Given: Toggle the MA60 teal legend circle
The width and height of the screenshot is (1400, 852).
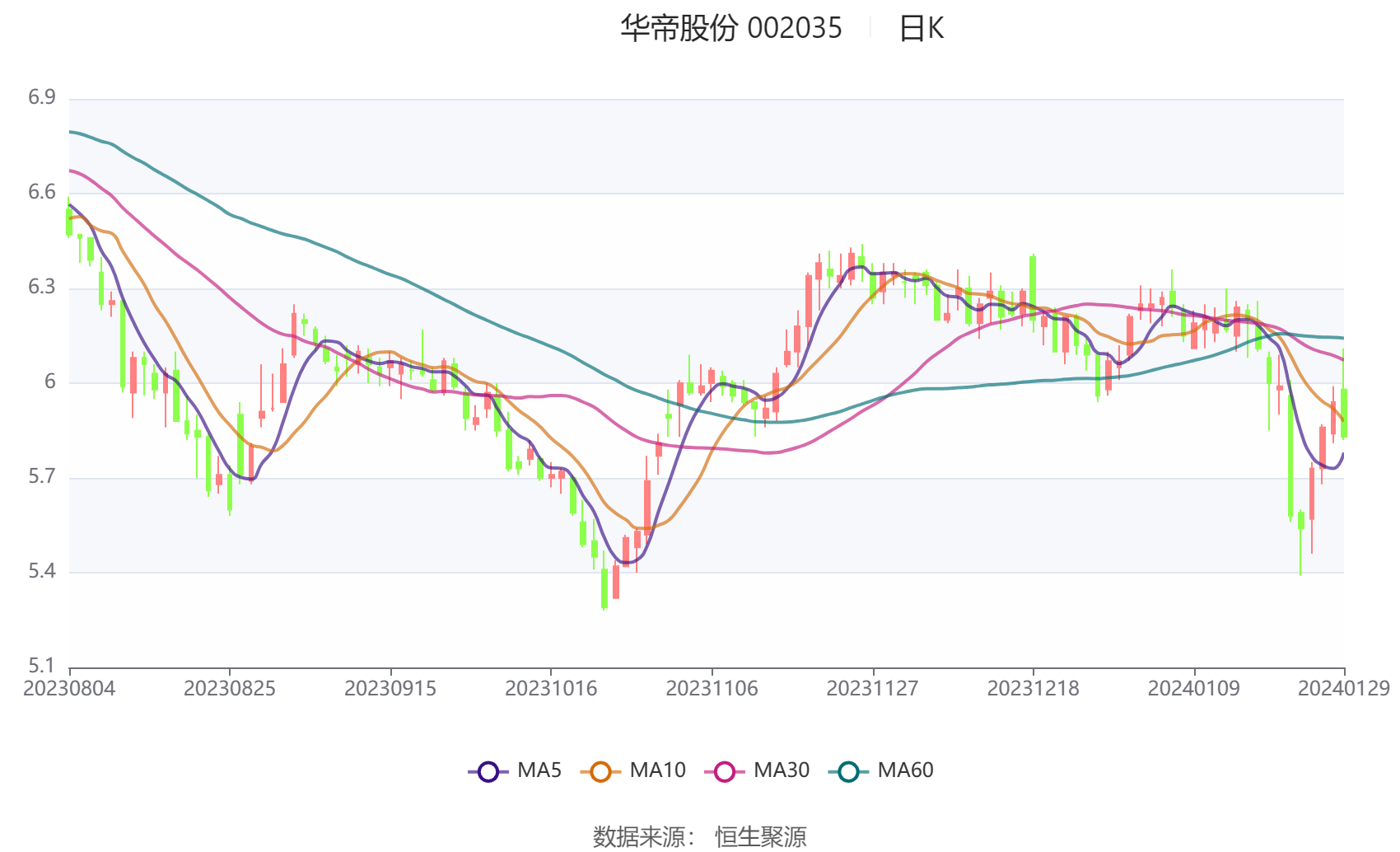Looking at the screenshot, I should point(848,771).
